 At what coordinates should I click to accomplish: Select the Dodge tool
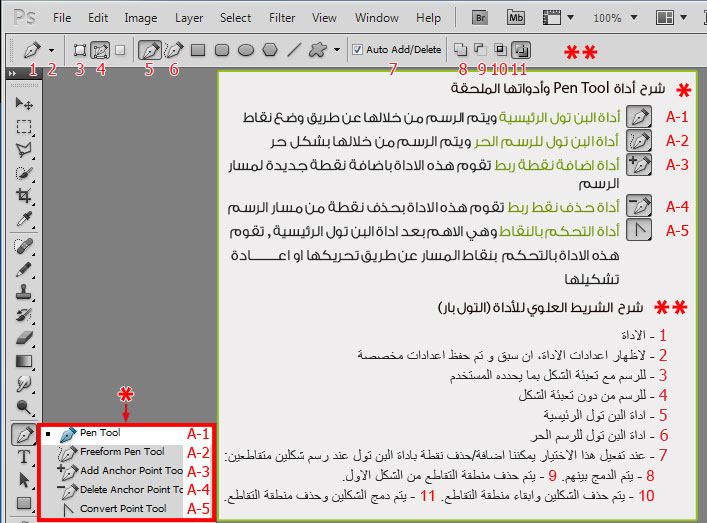(24, 407)
